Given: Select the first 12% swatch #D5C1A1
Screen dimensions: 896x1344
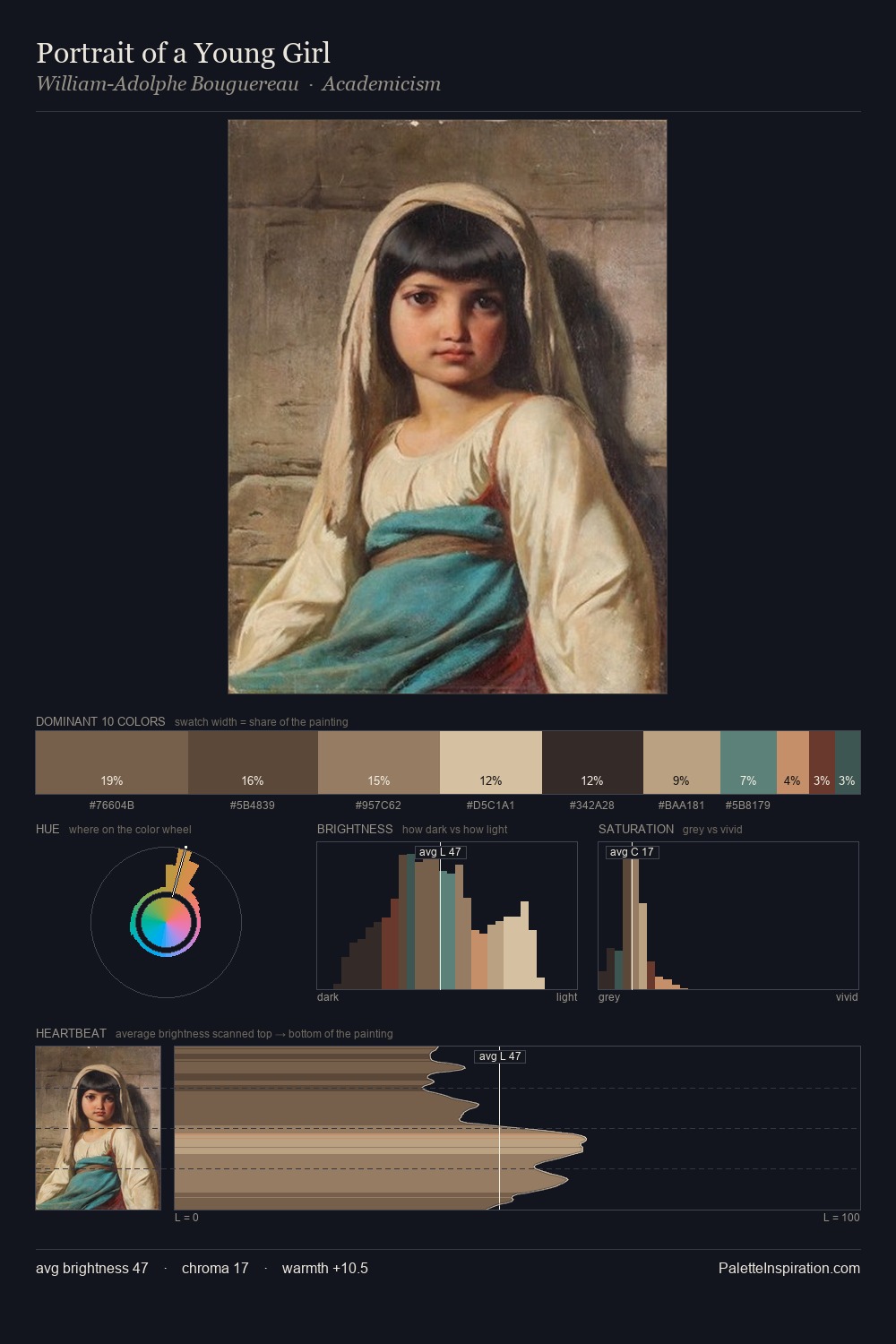Looking at the screenshot, I should [x=491, y=762].
